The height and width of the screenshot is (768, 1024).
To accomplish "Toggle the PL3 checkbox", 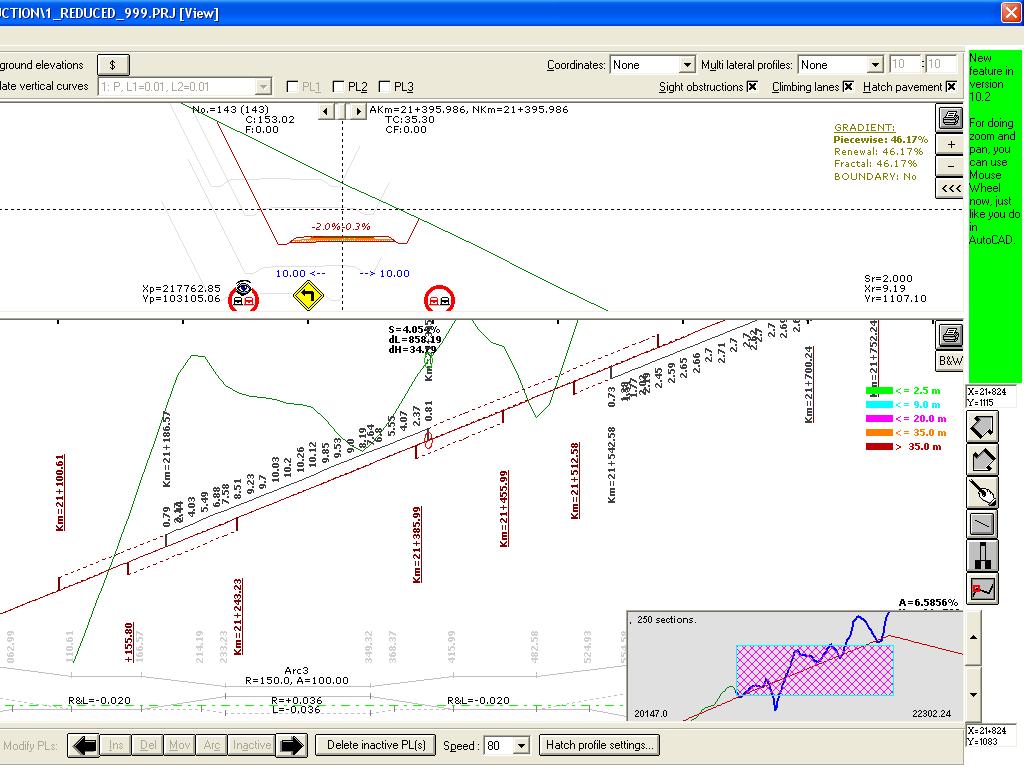I will click(x=384, y=87).
